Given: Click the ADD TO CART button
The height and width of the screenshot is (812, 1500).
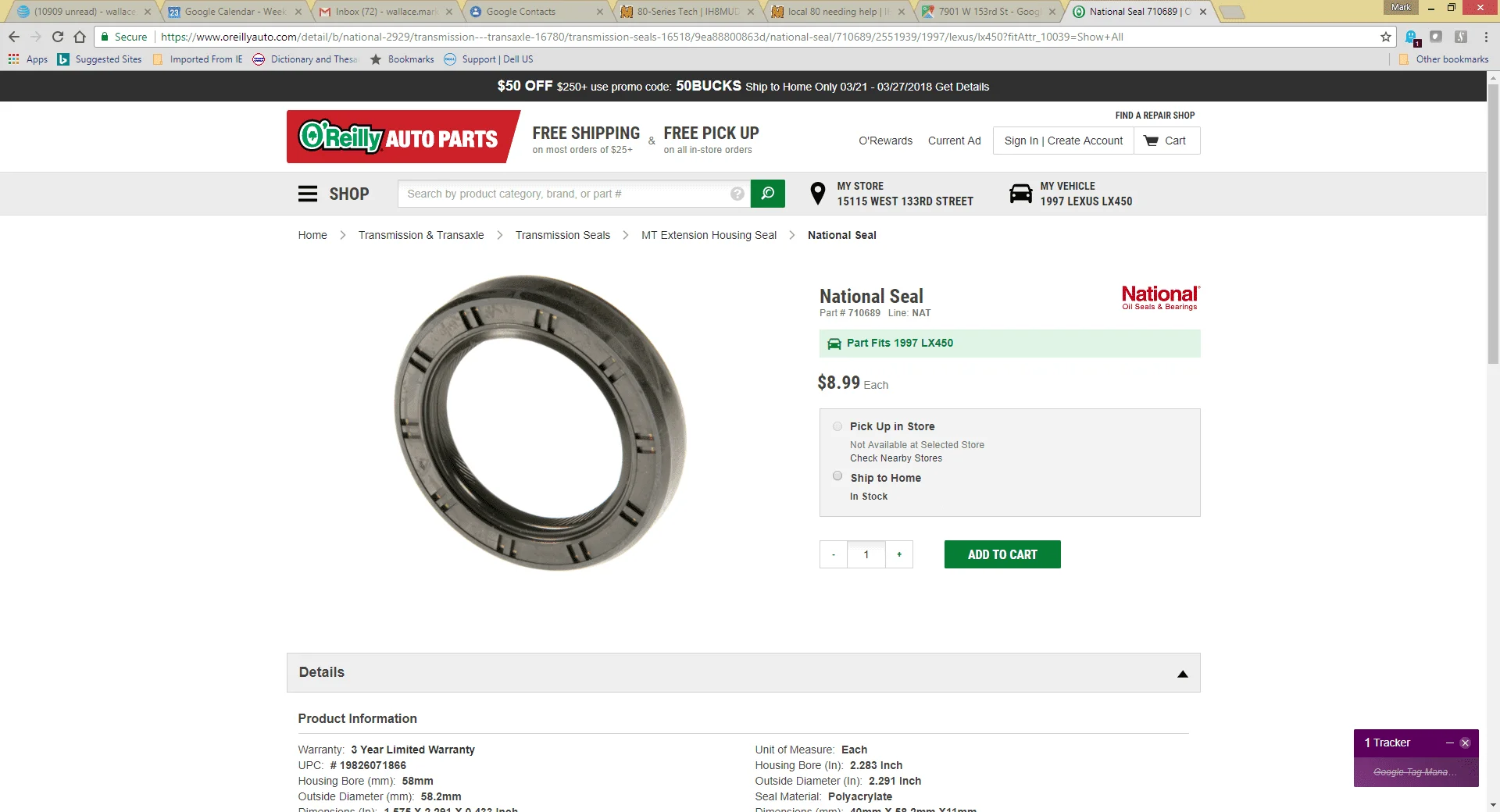Looking at the screenshot, I should coord(1002,554).
